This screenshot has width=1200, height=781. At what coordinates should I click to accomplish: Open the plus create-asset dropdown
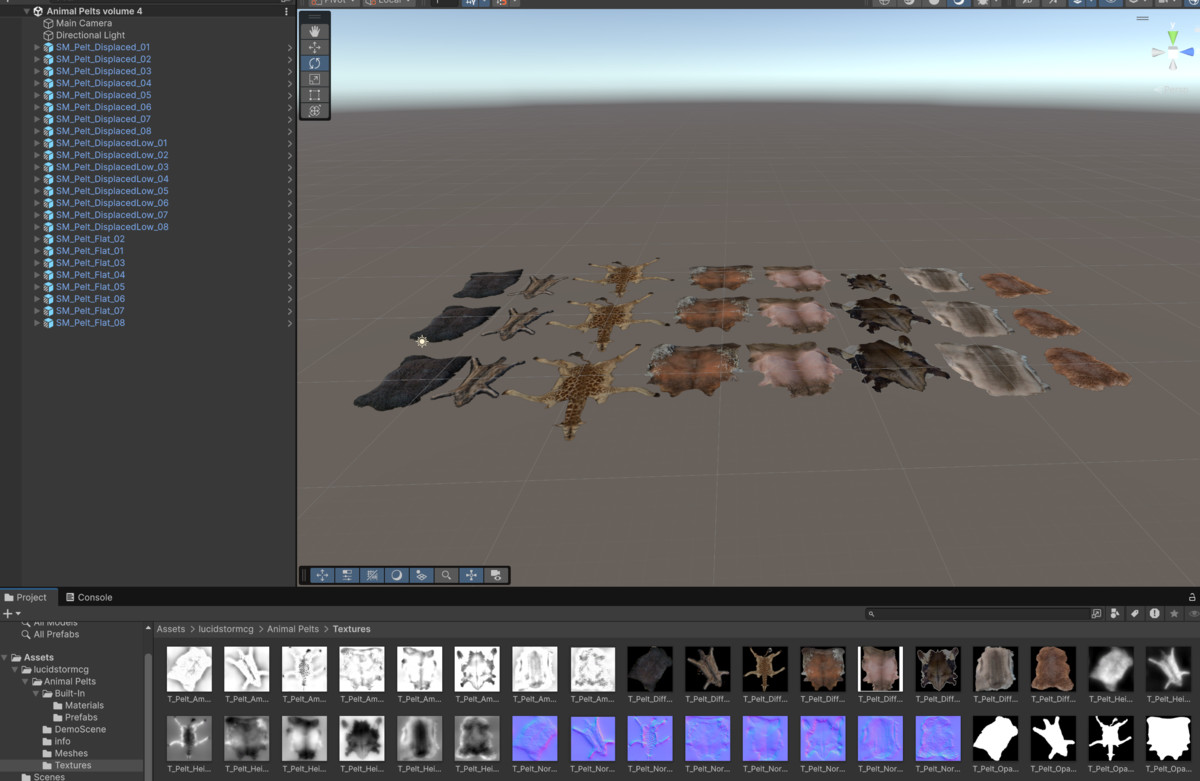coord(11,613)
